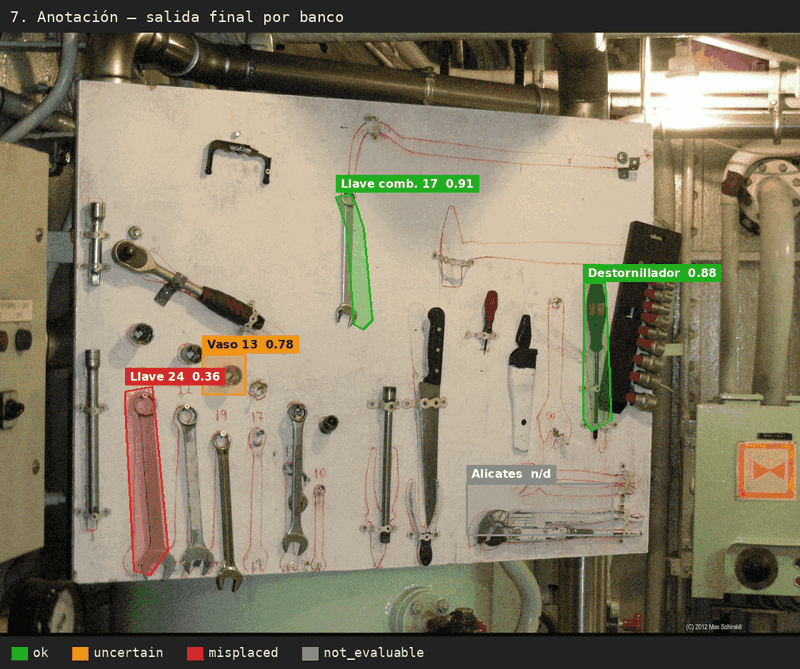This screenshot has height=669, width=800.
Task: Select the gray not_evaluable legend swatch
Action: click(310, 653)
